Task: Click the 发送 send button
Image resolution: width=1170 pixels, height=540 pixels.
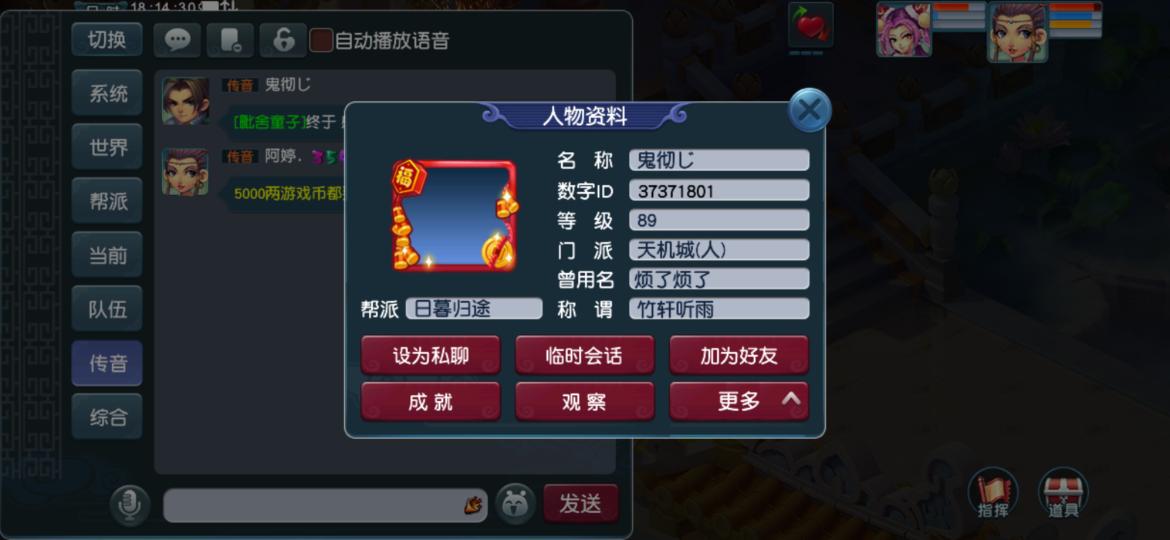Action: tap(581, 503)
